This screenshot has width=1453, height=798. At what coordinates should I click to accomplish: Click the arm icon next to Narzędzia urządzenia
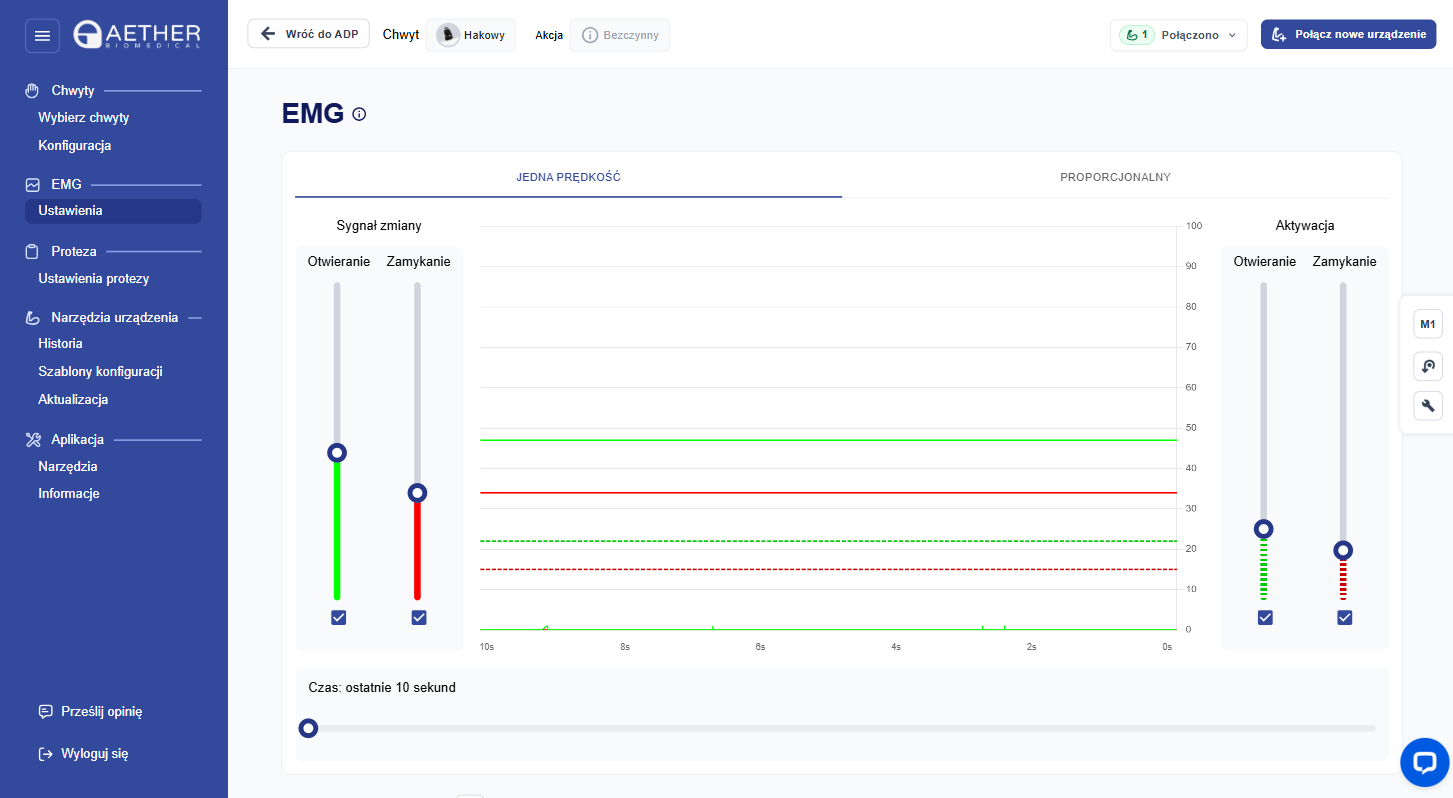pos(32,317)
